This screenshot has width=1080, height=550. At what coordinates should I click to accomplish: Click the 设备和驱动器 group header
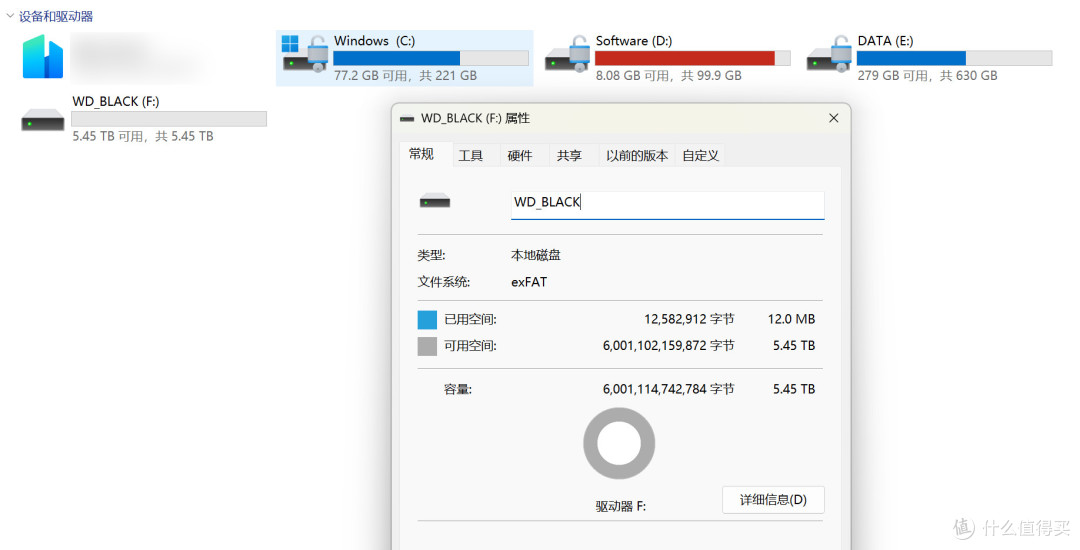[x=56, y=16]
